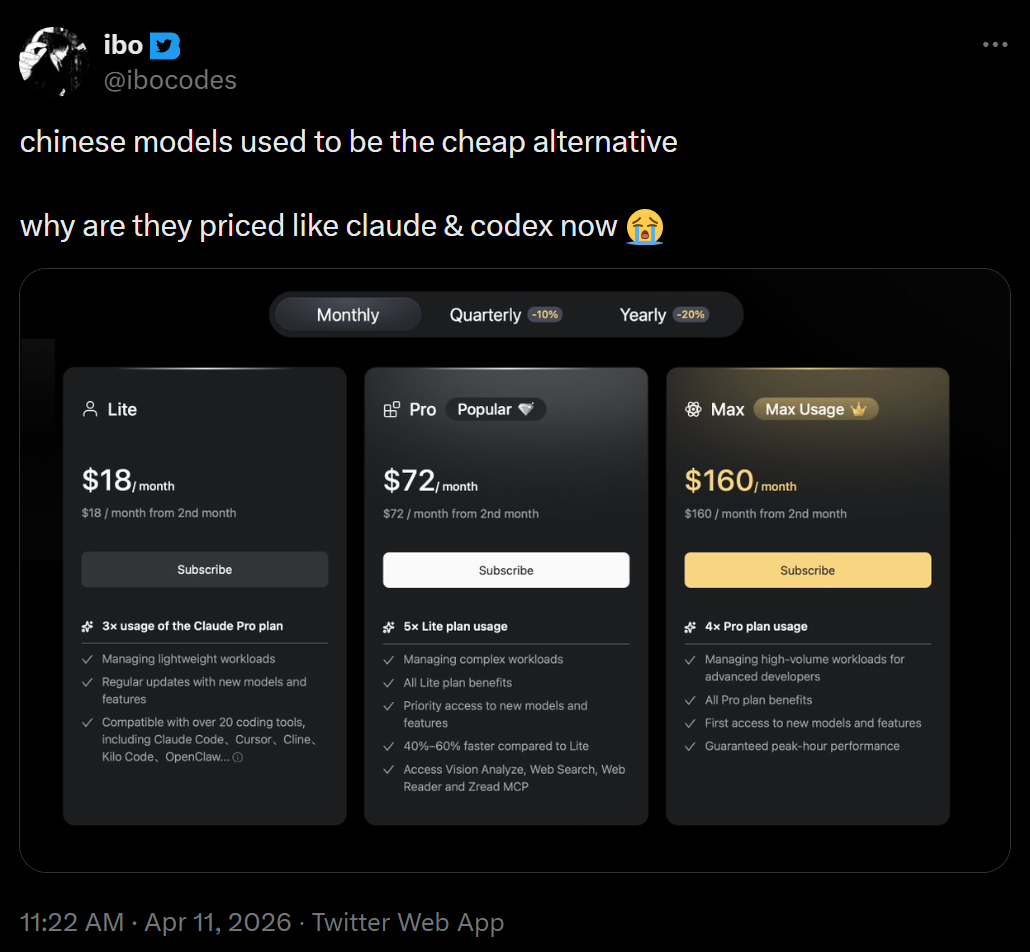The height and width of the screenshot is (952, 1030).
Task: Click the Popular diamond badge
Action: point(496,409)
